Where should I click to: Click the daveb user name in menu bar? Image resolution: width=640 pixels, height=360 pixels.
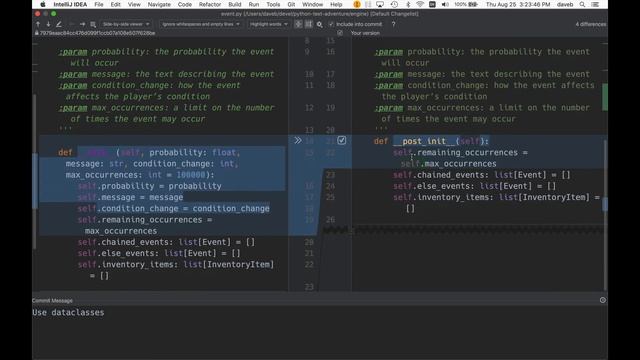tap(565, 4)
